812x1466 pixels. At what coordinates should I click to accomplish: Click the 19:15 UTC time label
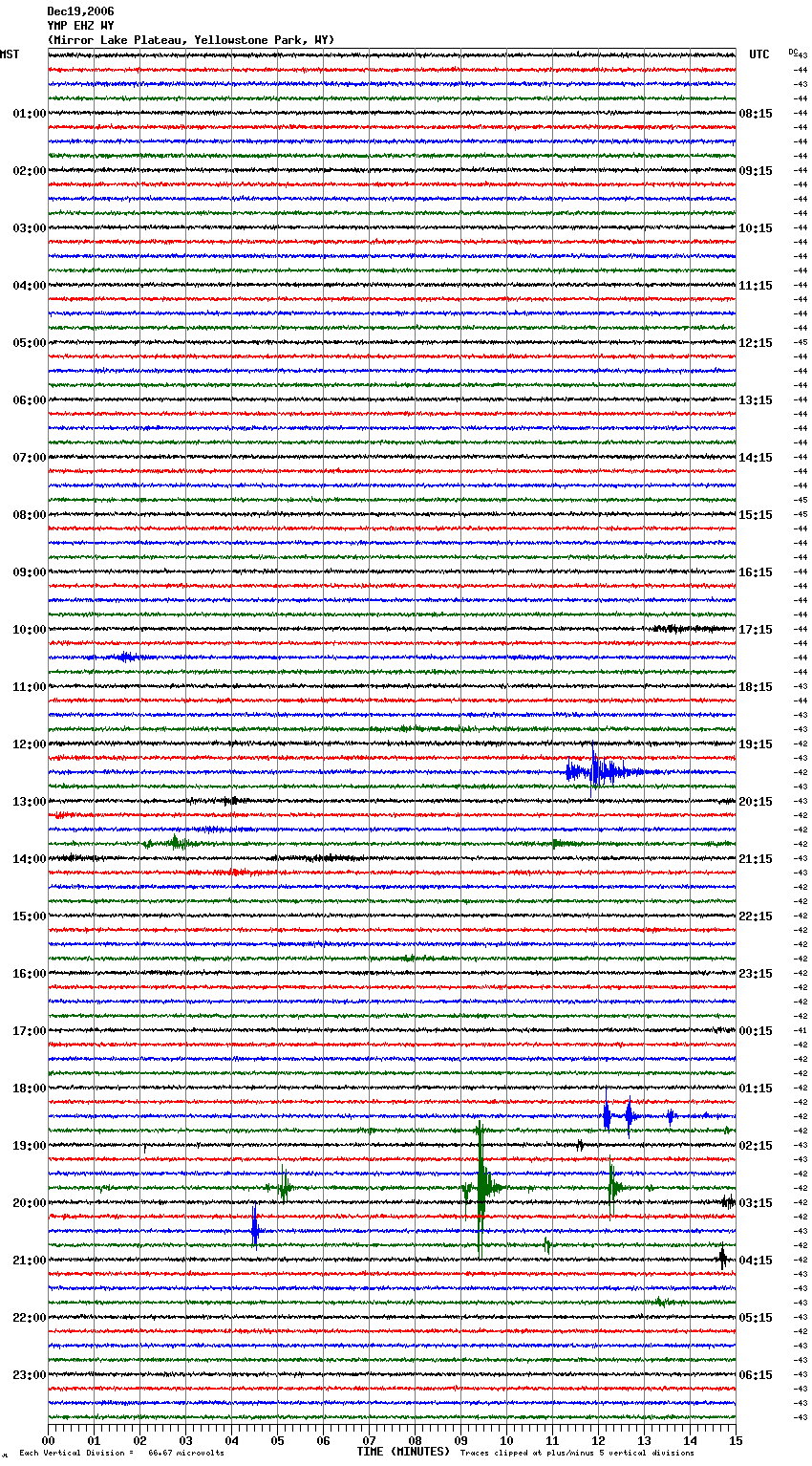[x=756, y=744]
